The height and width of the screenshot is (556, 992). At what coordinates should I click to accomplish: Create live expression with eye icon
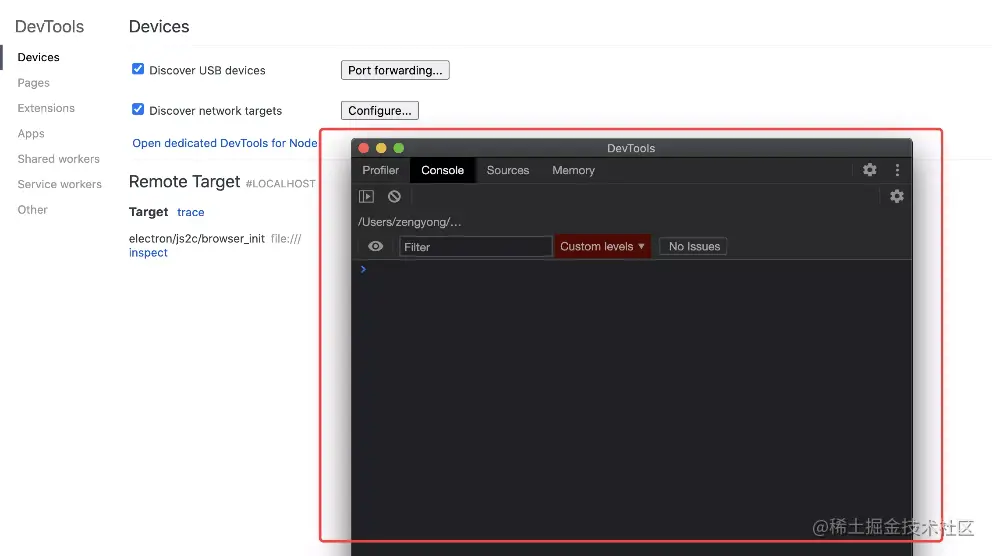(x=375, y=246)
